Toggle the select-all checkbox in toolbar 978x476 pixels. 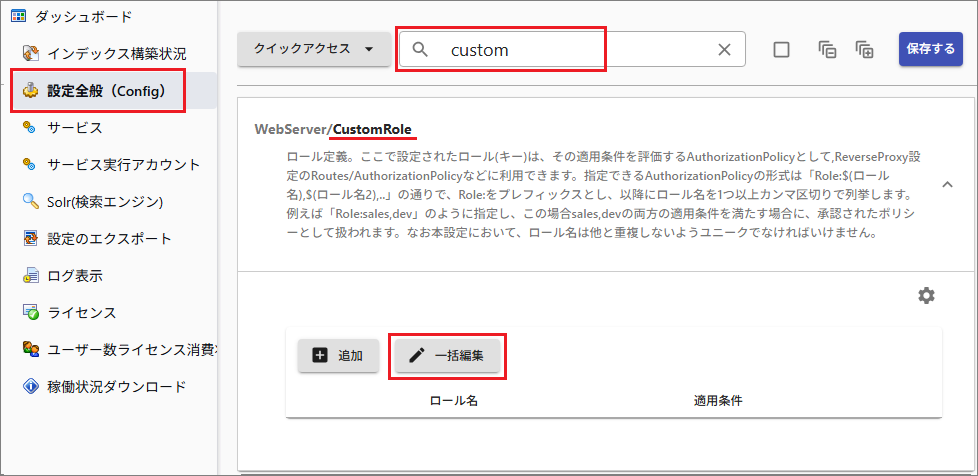click(782, 50)
